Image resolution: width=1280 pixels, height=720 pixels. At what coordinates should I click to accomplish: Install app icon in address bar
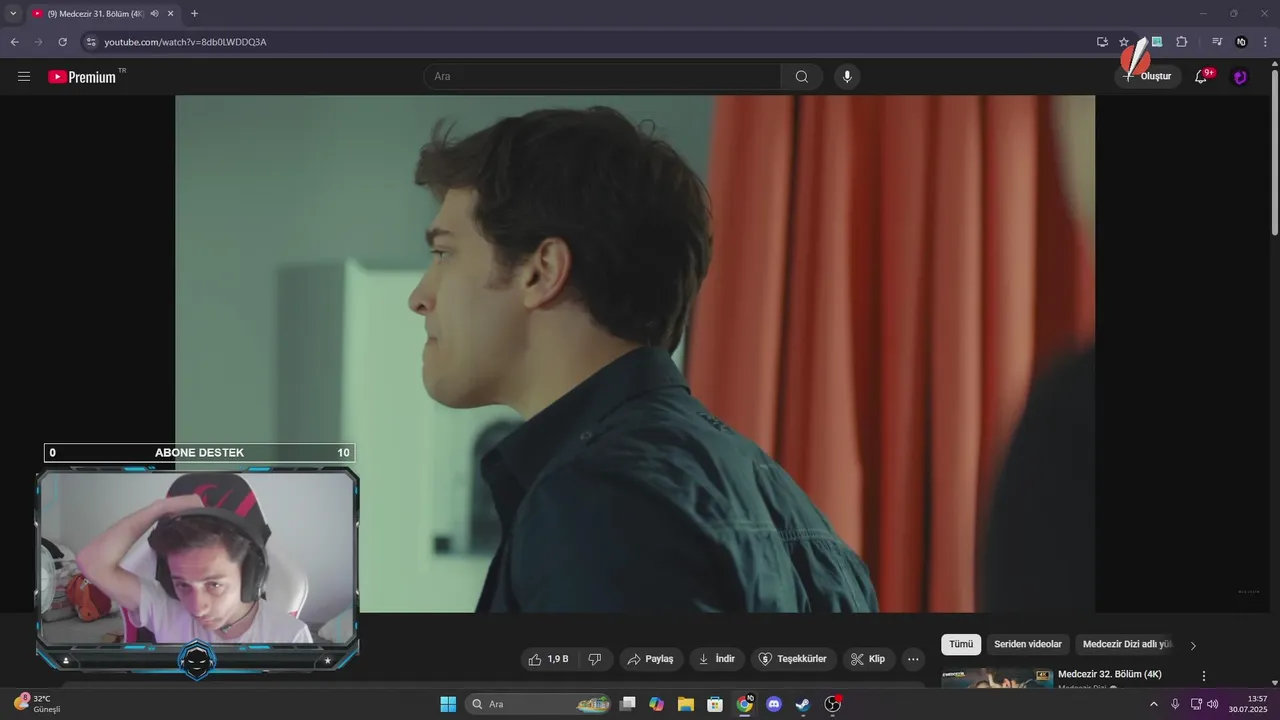pos(1102,42)
